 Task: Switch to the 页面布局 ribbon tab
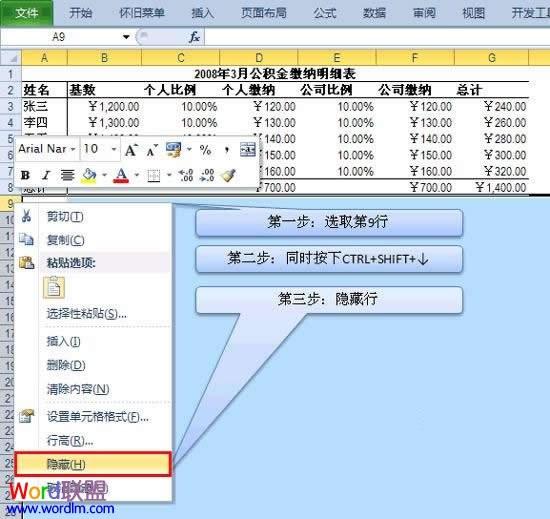[x=263, y=13]
